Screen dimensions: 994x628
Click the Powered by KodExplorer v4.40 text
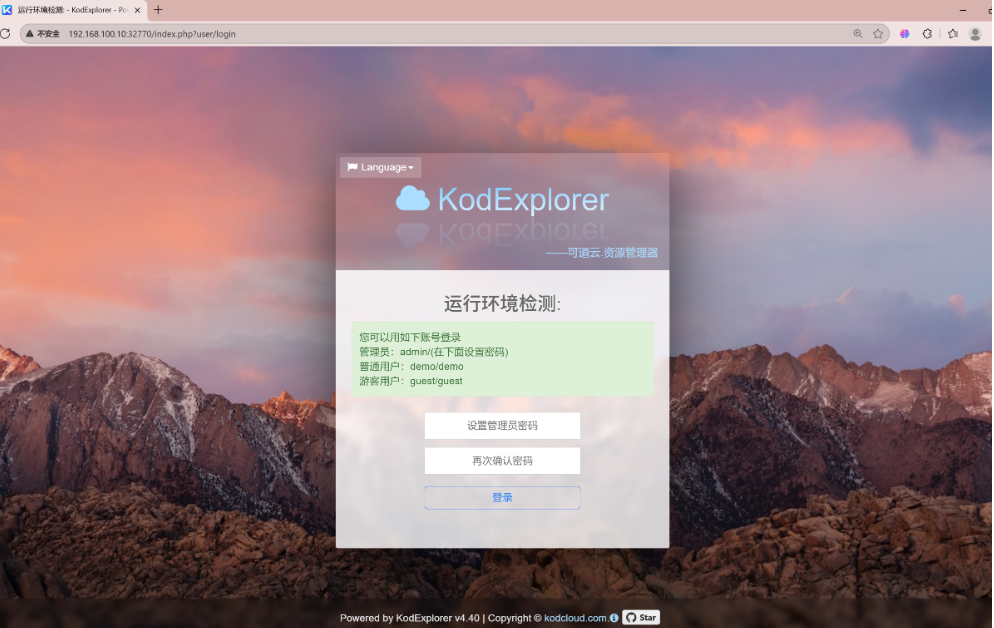pyautogui.click(x=410, y=618)
